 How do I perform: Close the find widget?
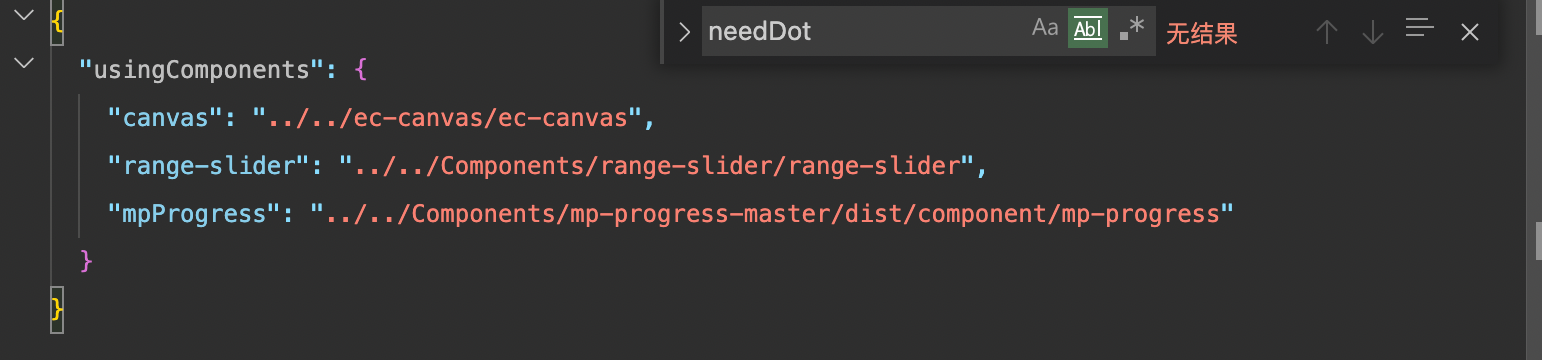(x=1469, y=32)
